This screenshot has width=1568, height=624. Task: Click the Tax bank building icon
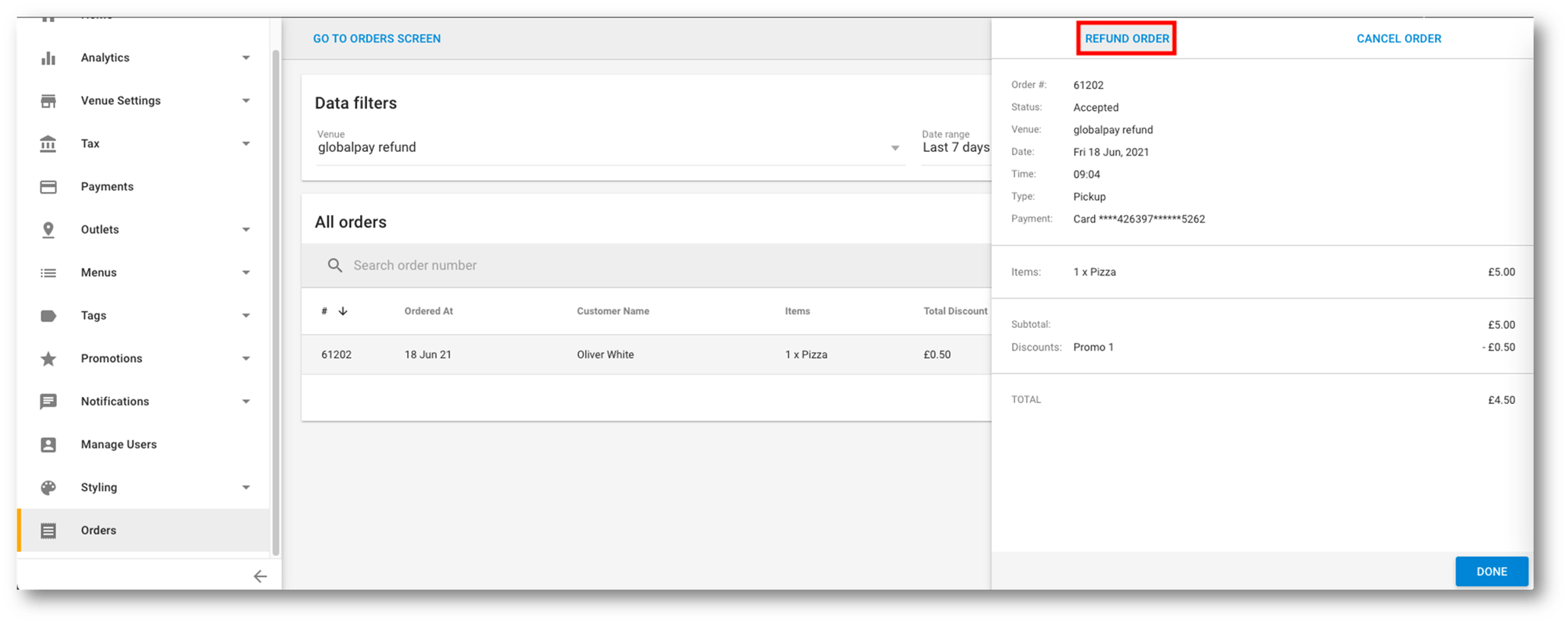pyautogui.click(x=49, y=143)
